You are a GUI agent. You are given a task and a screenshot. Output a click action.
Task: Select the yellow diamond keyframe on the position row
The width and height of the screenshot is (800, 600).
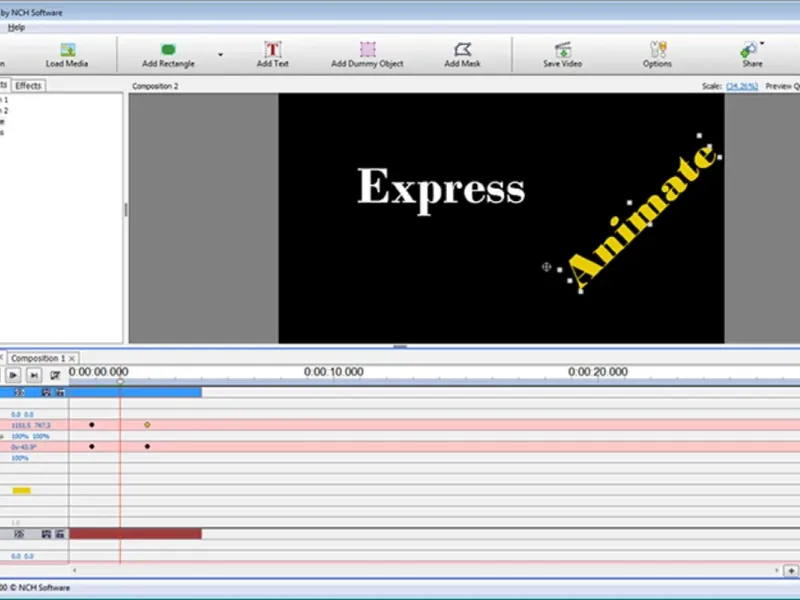[x=147, y=424]
